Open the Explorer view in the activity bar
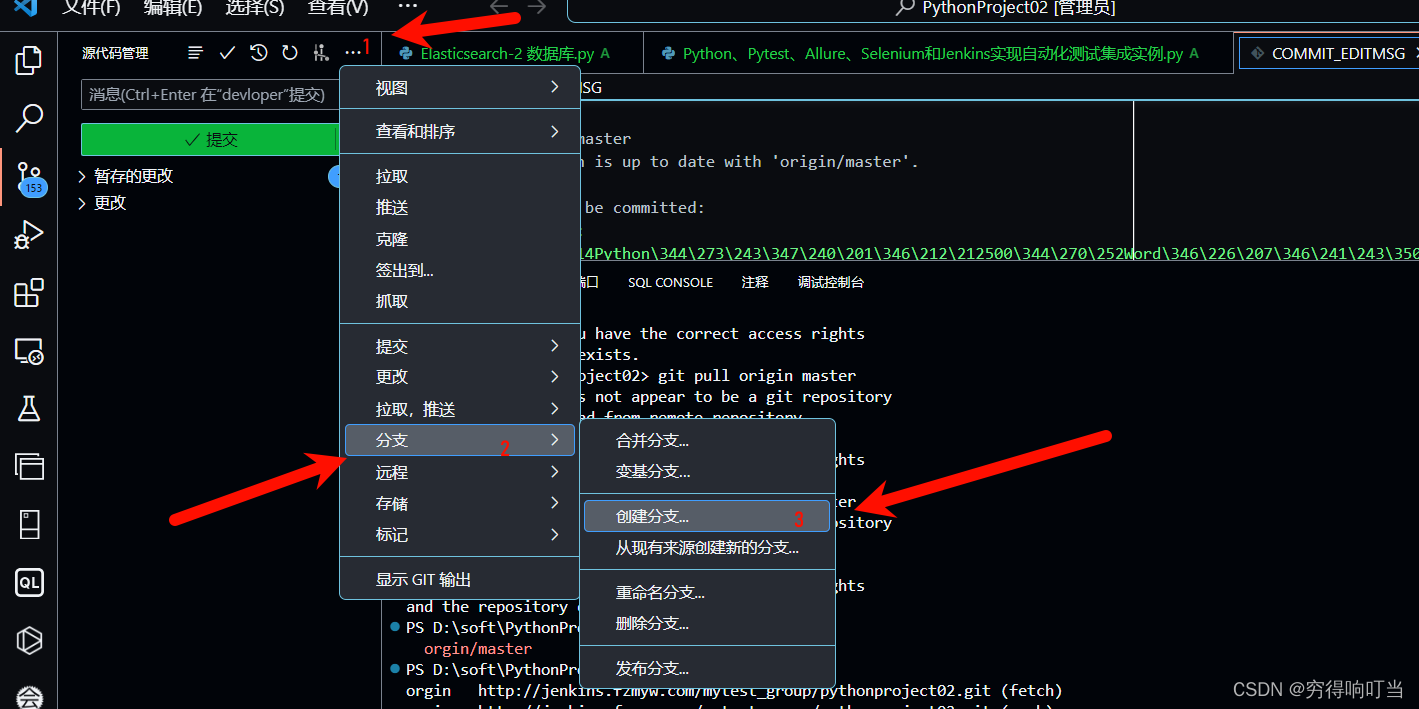1419x709 pixels. (28, 60)
